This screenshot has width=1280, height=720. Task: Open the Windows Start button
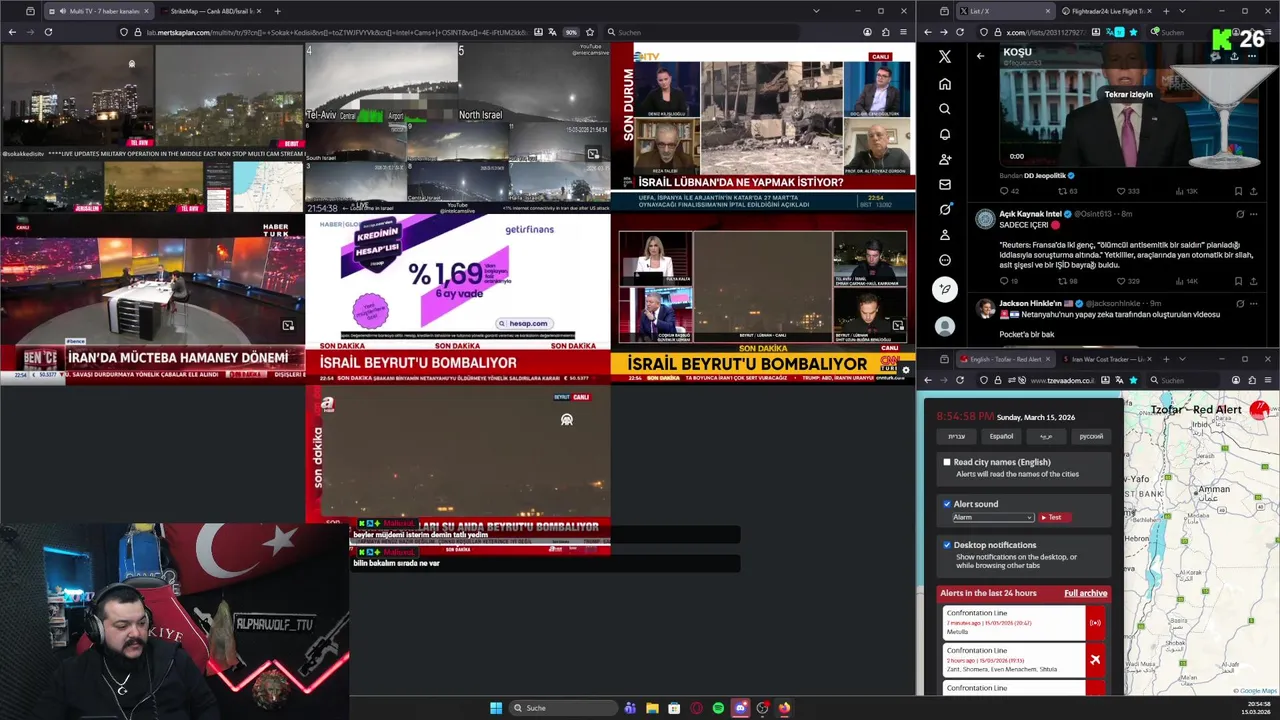496,708
